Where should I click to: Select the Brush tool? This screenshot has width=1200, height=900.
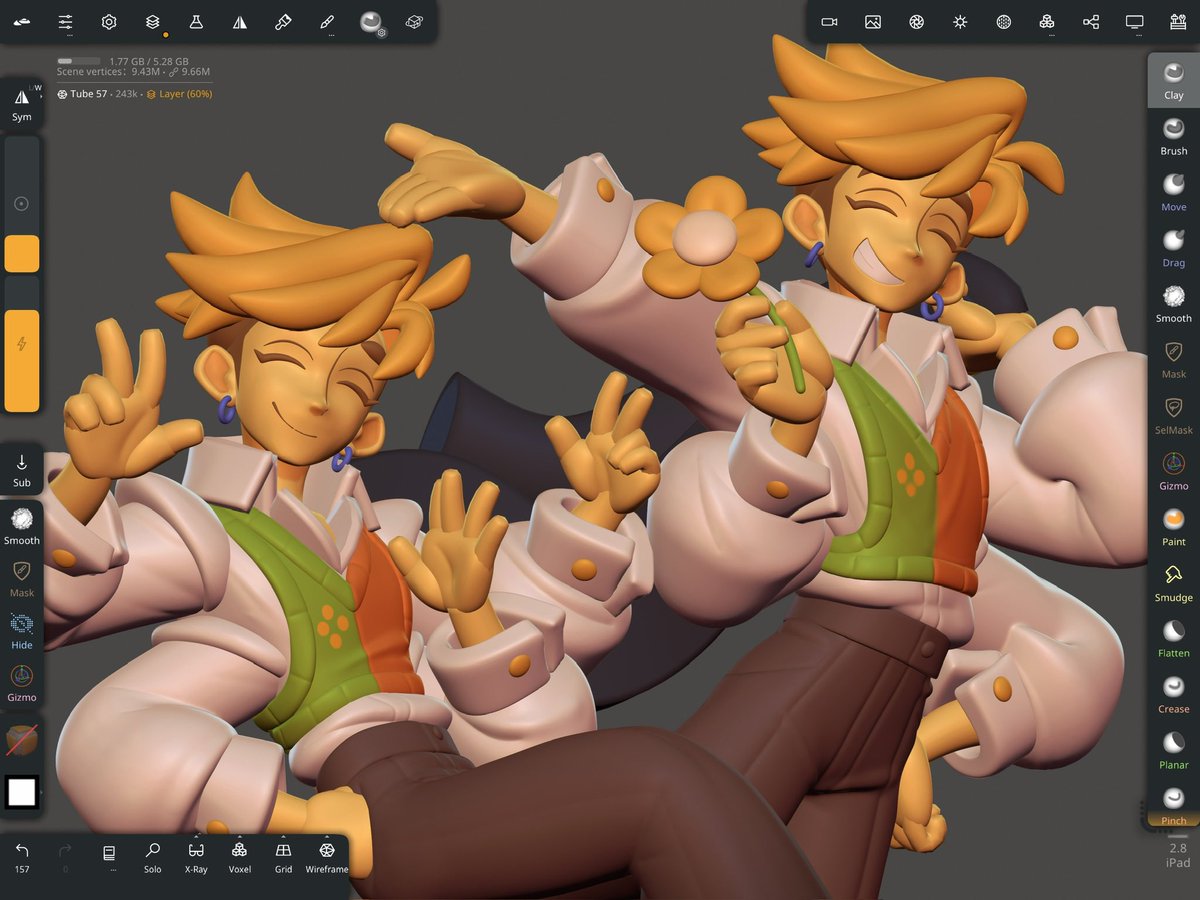click(x=1173, y=136)
